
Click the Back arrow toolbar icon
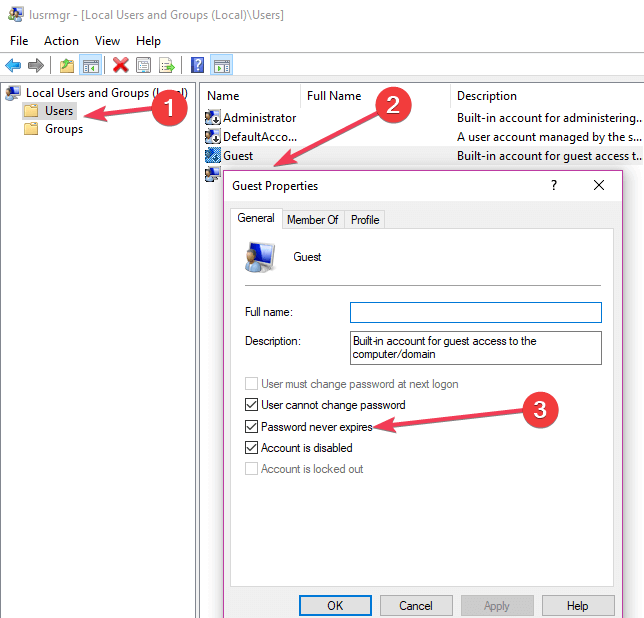pos(13,65)
